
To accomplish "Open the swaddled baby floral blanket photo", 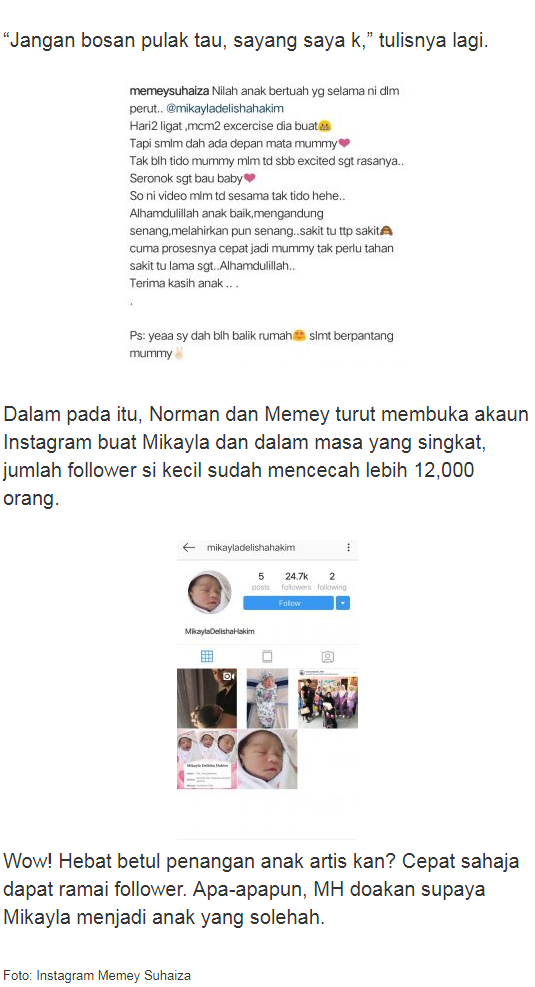I will [x=267, y=698].
